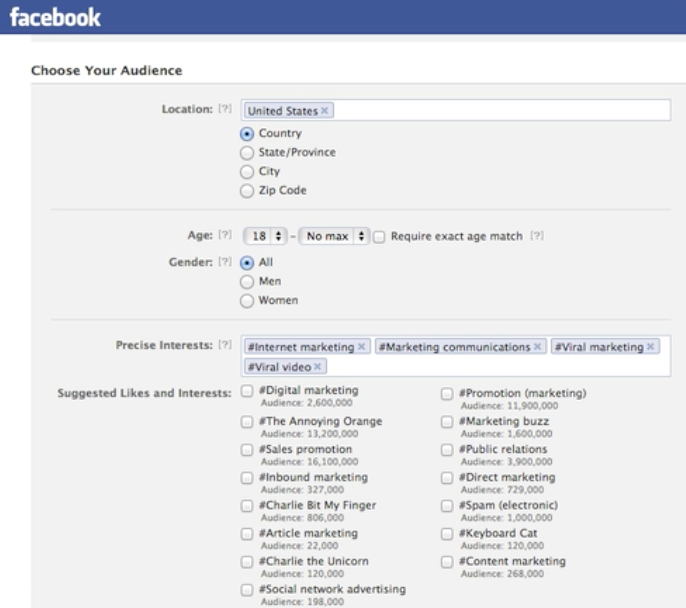The height and width of the screenshot is (608, 686).
Task: Remove #Viral marketing interest tag
Action: (651, 346)
